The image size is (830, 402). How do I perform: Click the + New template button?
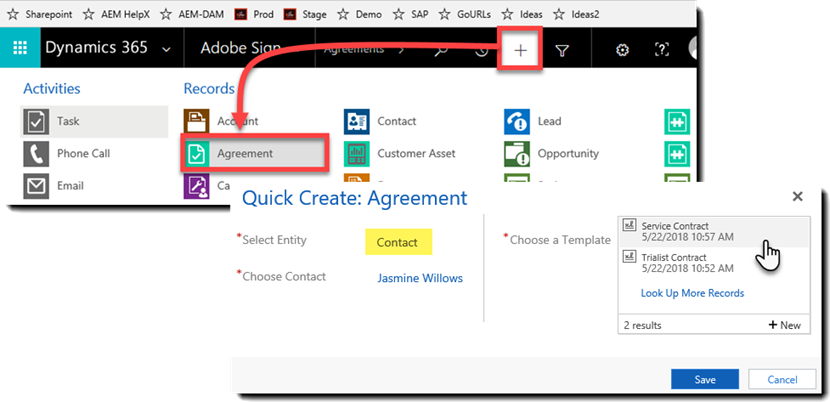click(x=784, y=325)
